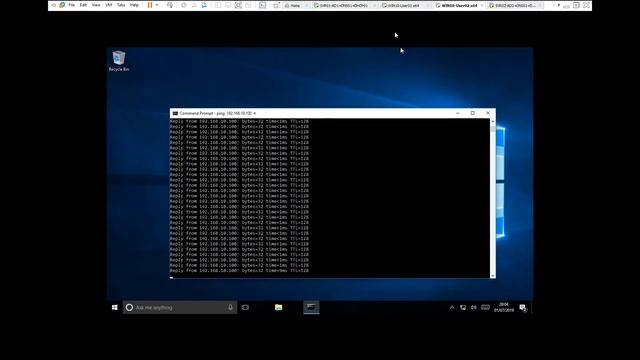Click the touch keyboard tray icon

coord(485,307)
